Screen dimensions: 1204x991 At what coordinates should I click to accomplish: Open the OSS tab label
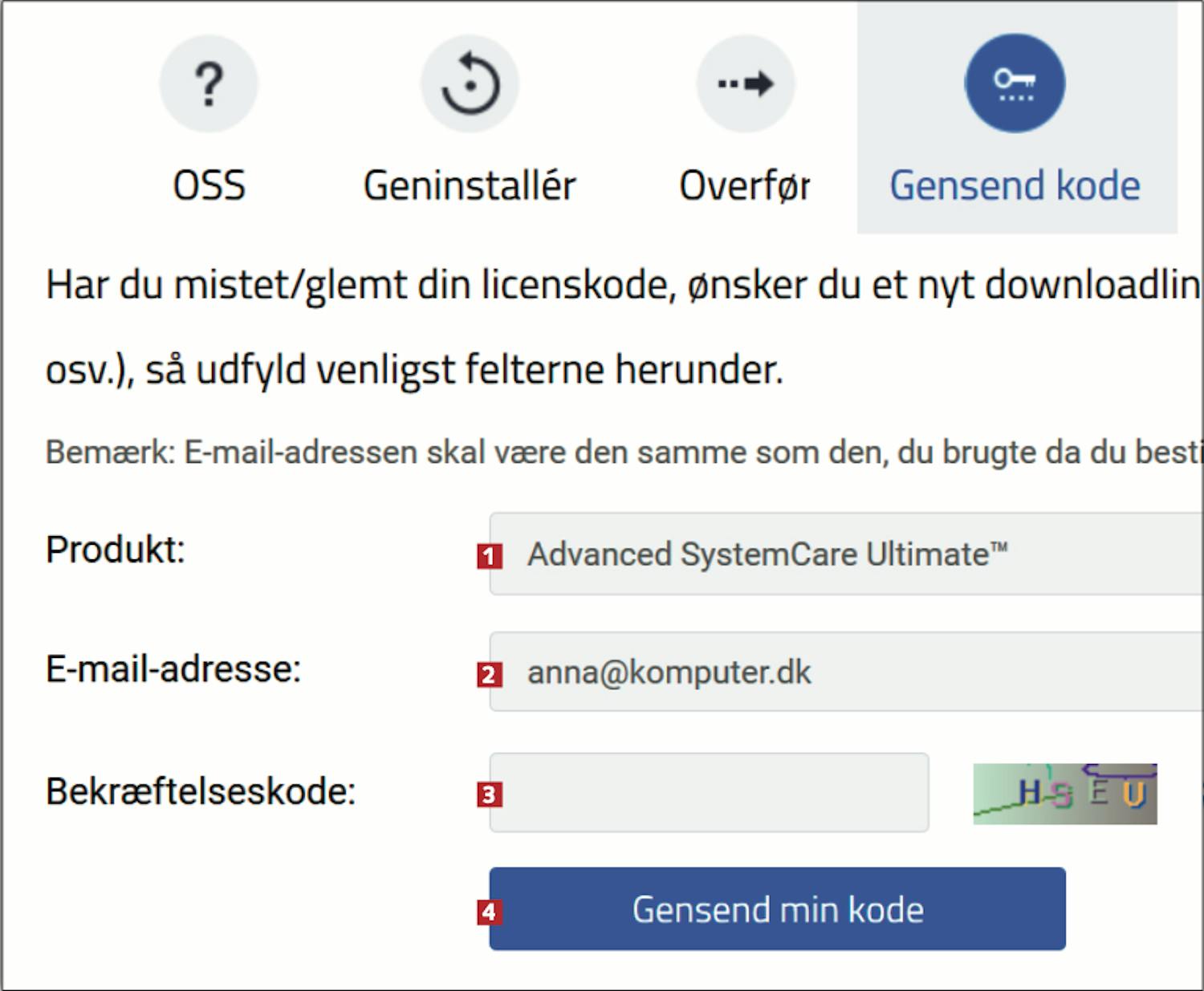click(x=209, y=185)
